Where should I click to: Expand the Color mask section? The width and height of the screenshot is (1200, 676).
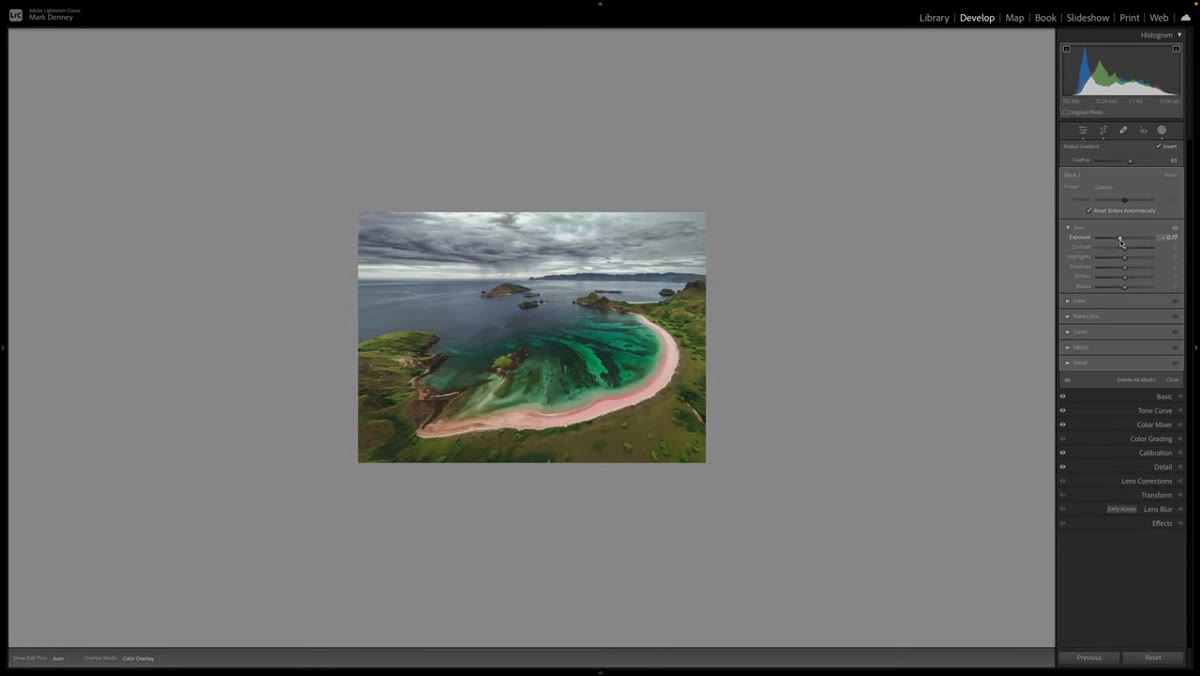click(x=1068, y=301)
